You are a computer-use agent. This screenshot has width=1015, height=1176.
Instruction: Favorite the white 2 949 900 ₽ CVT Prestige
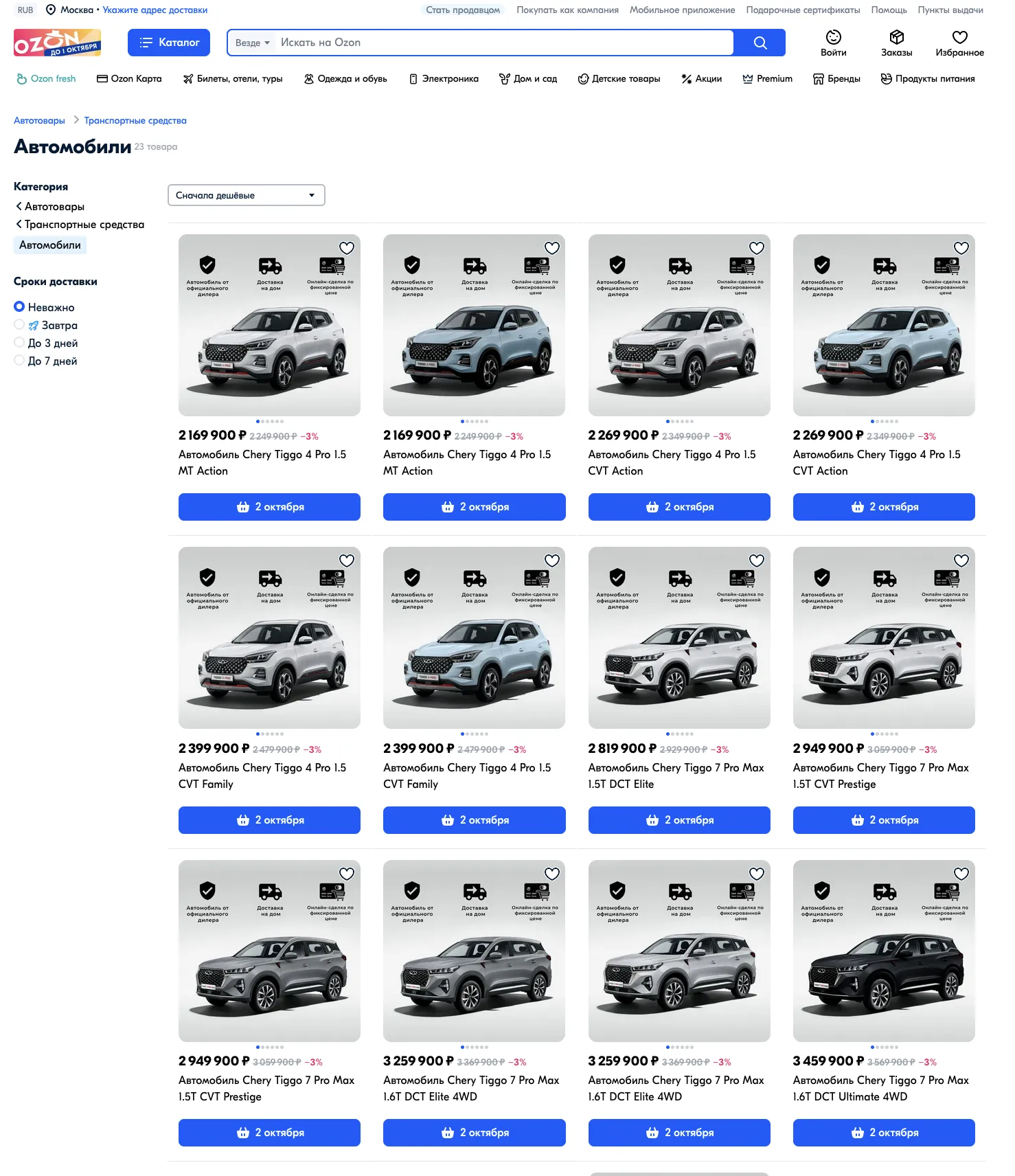tap(961, 561)
